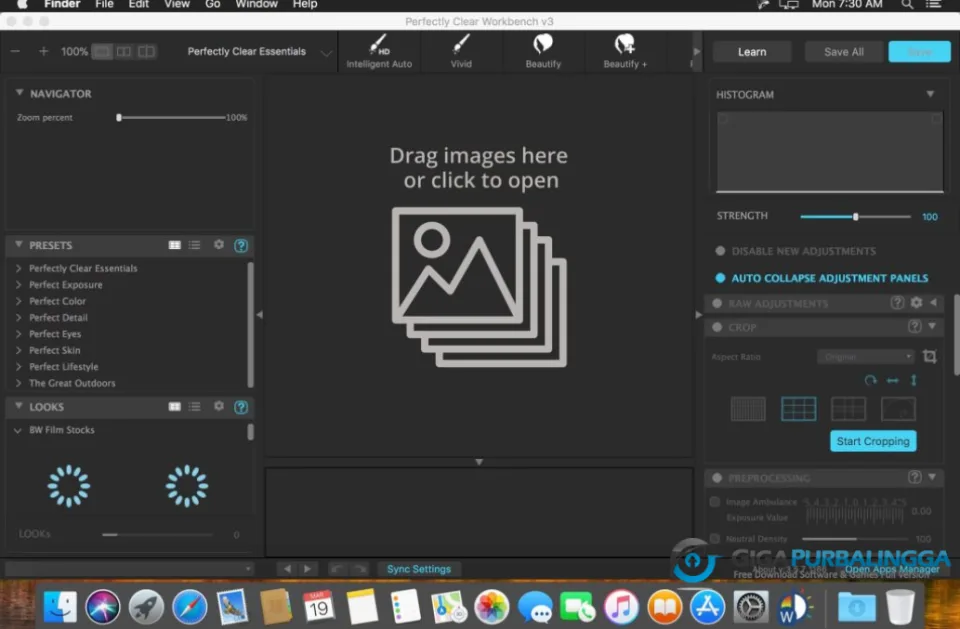Zoom in with the plus icon
Viewport: 960px width, 629px height.
43,51
